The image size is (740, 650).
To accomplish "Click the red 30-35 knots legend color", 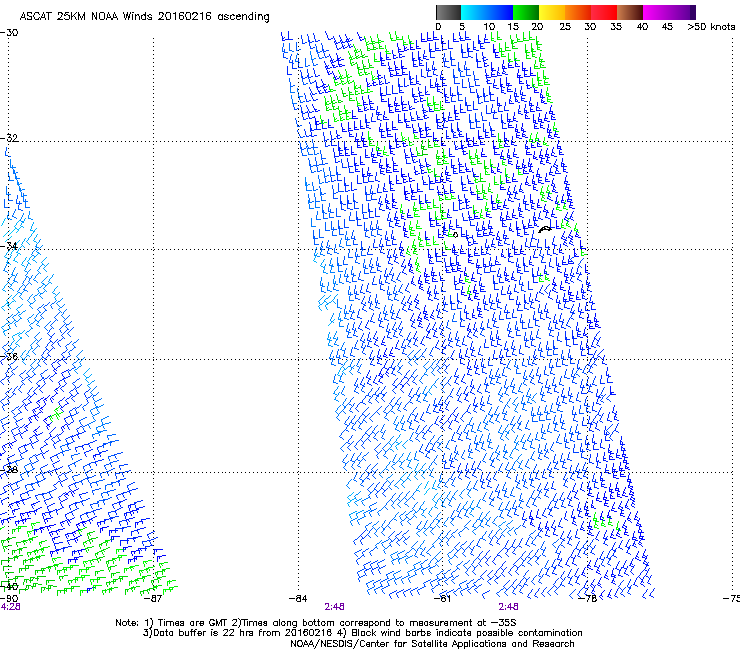I will pyautogui.click(x=604, y=12).
